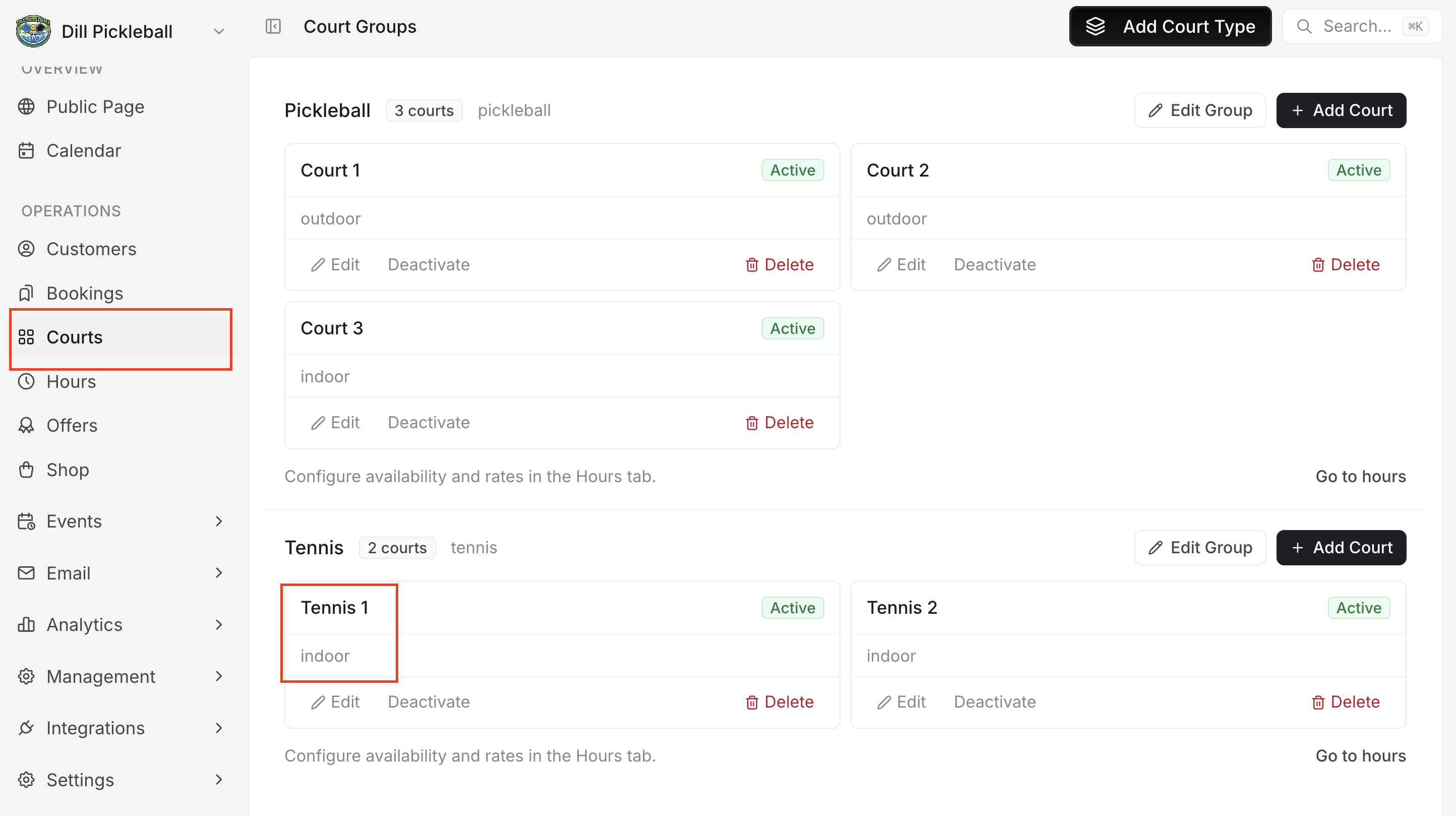Click the plus icon on Tennis Add Court
This screenshot has height=816, width=1456.
(1297, 547)
